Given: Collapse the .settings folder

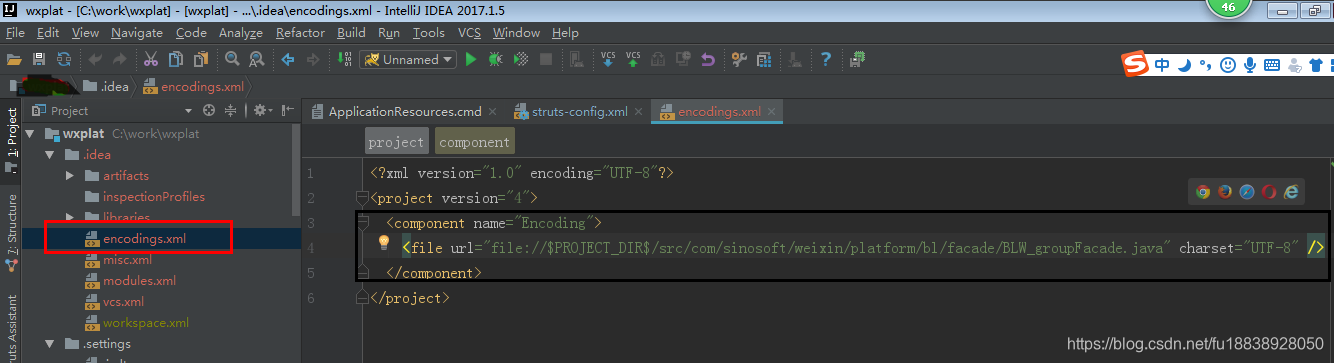Looking at the screenshot, I should pyautogui.click(x=50, y=344).
